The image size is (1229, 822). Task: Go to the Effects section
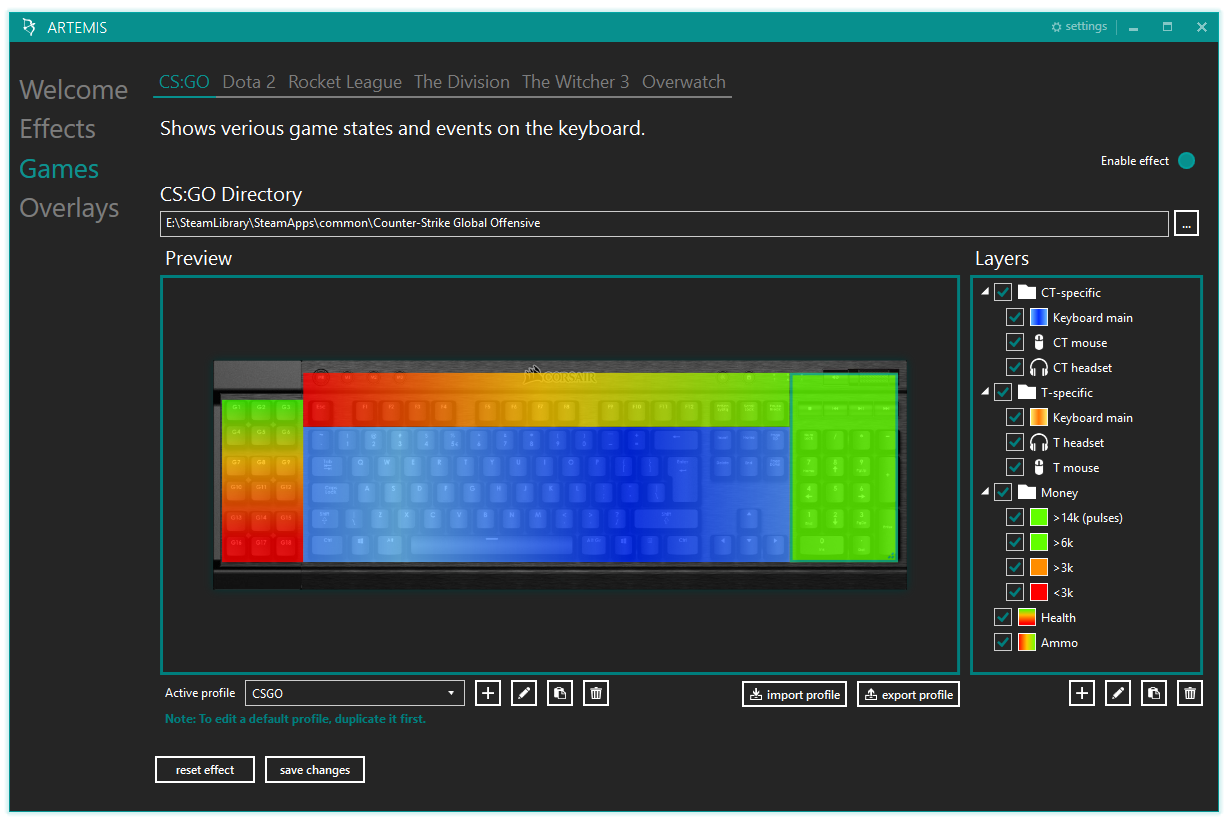point(58,129)
